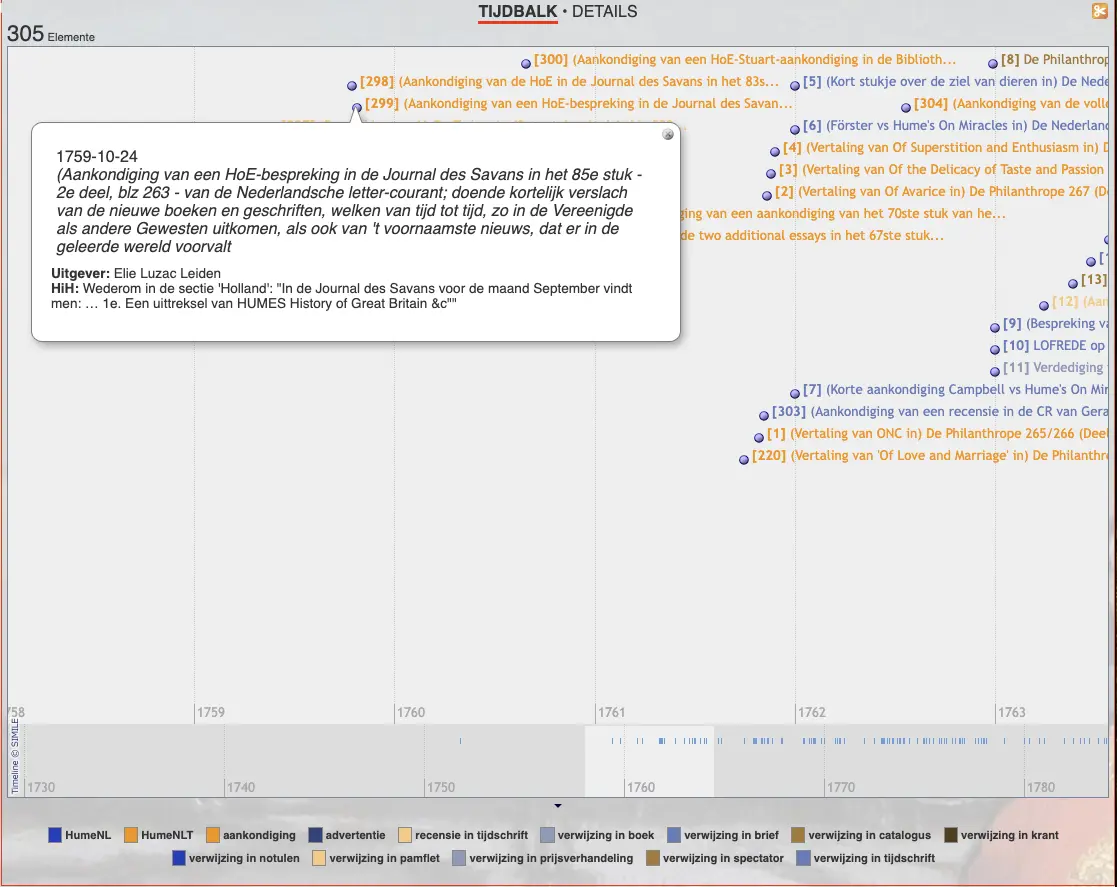Click the HumeNL blue legend swatch

[x=55, y=835]
